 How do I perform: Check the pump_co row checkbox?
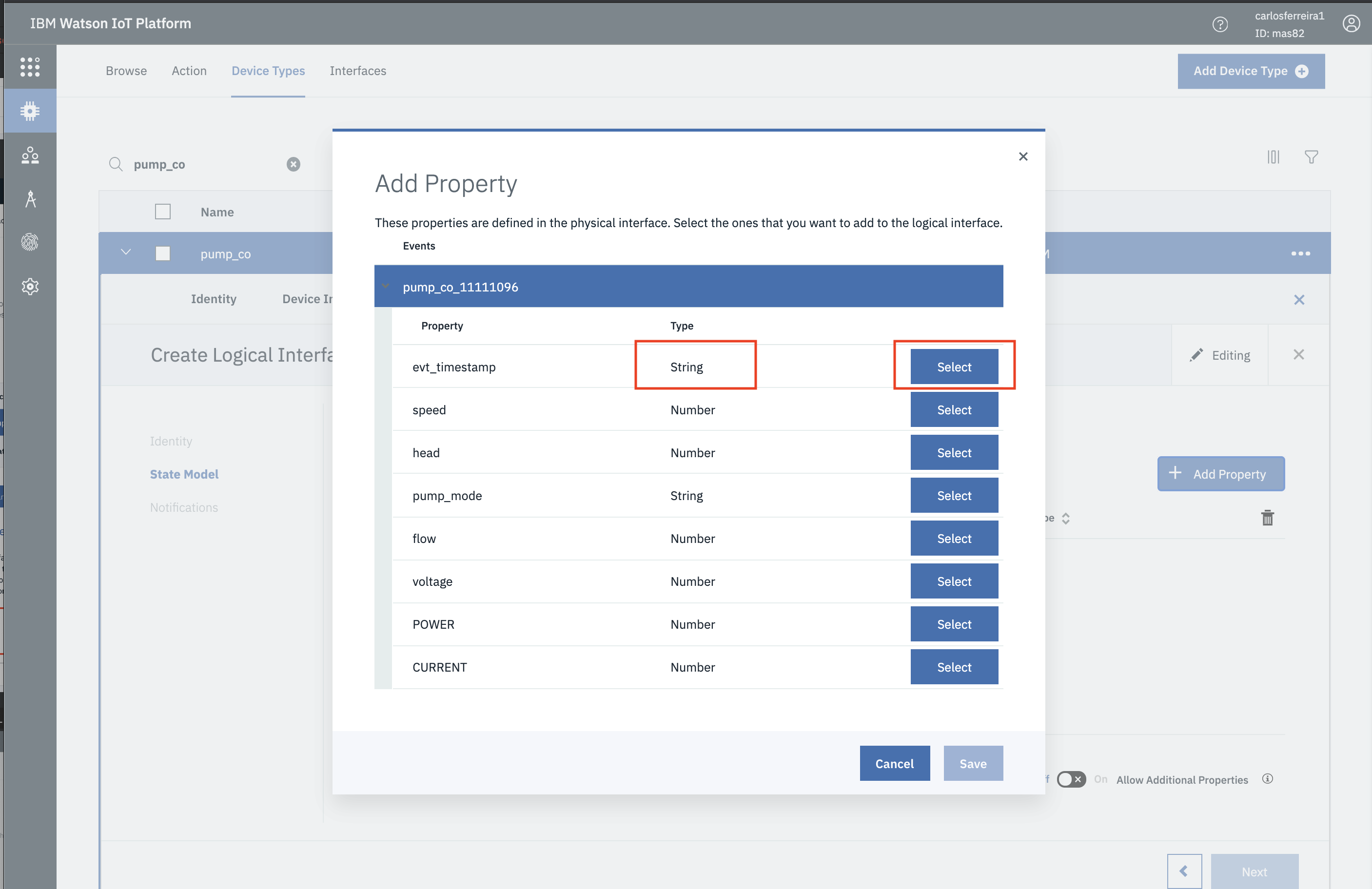pos(163,253)
